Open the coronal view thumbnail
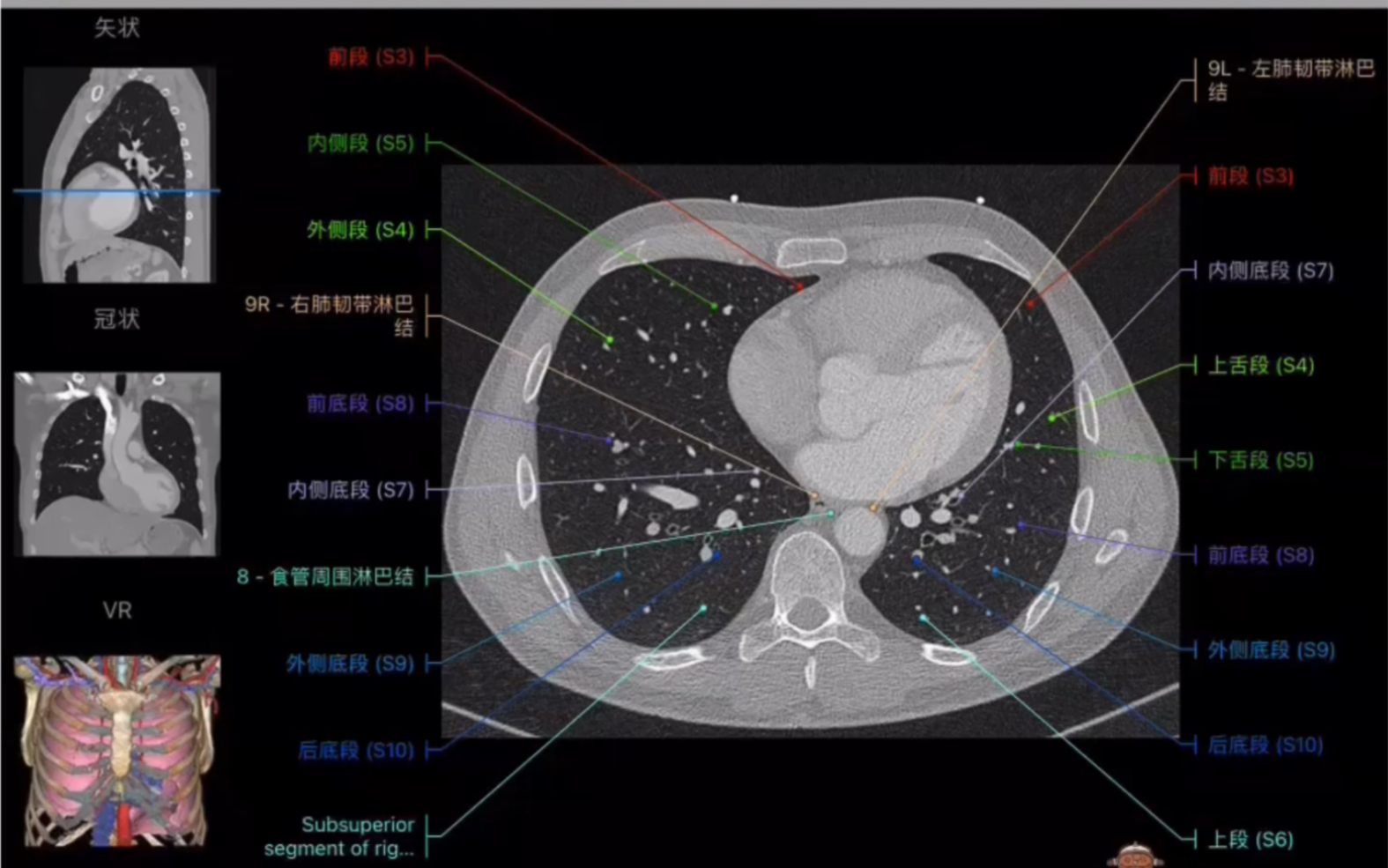1388x868 pixels. (117, 464)
